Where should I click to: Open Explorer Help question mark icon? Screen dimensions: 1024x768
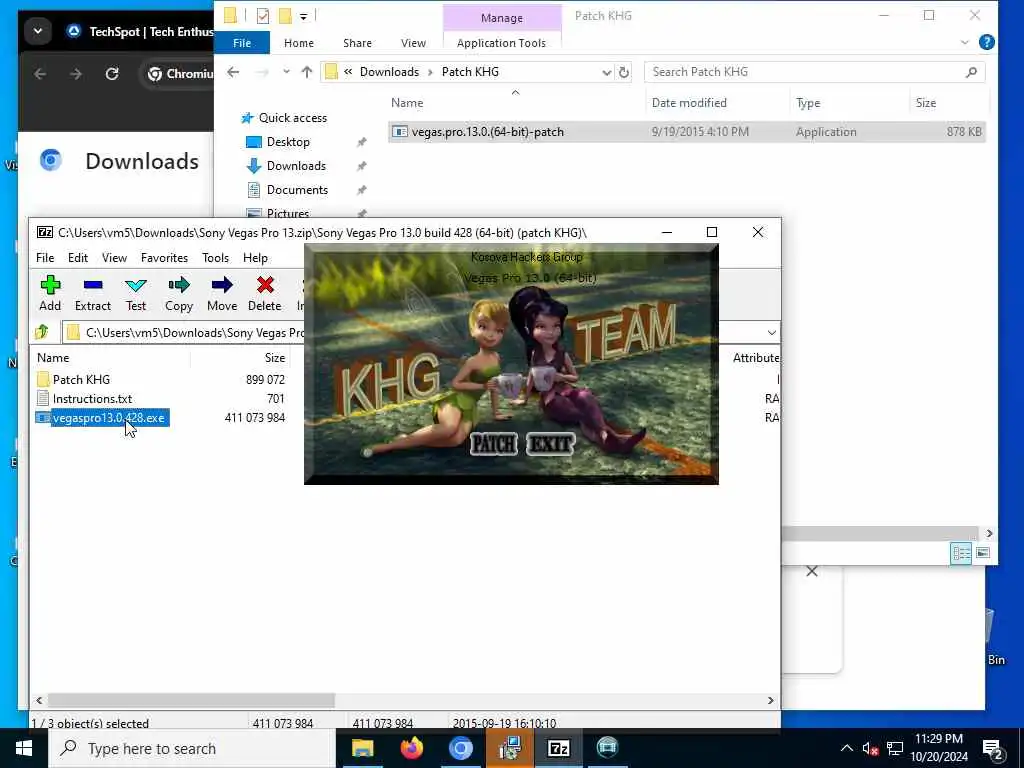[x=987, y=42]
